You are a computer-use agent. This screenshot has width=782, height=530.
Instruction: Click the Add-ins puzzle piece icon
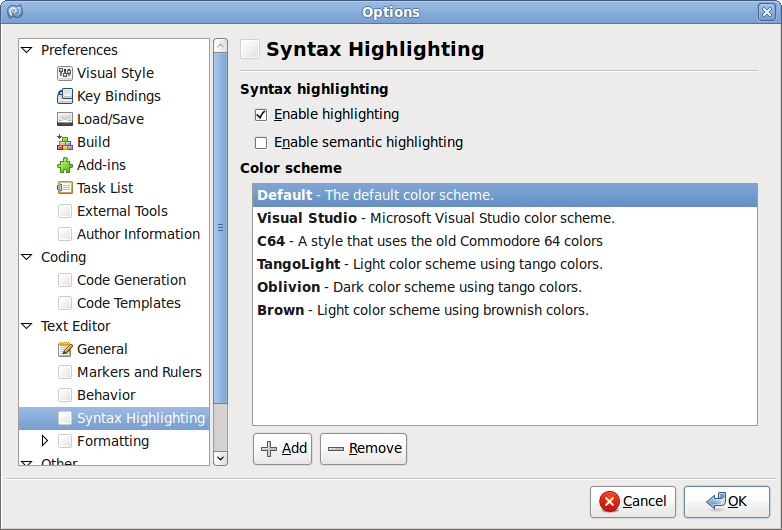point(65,165)
